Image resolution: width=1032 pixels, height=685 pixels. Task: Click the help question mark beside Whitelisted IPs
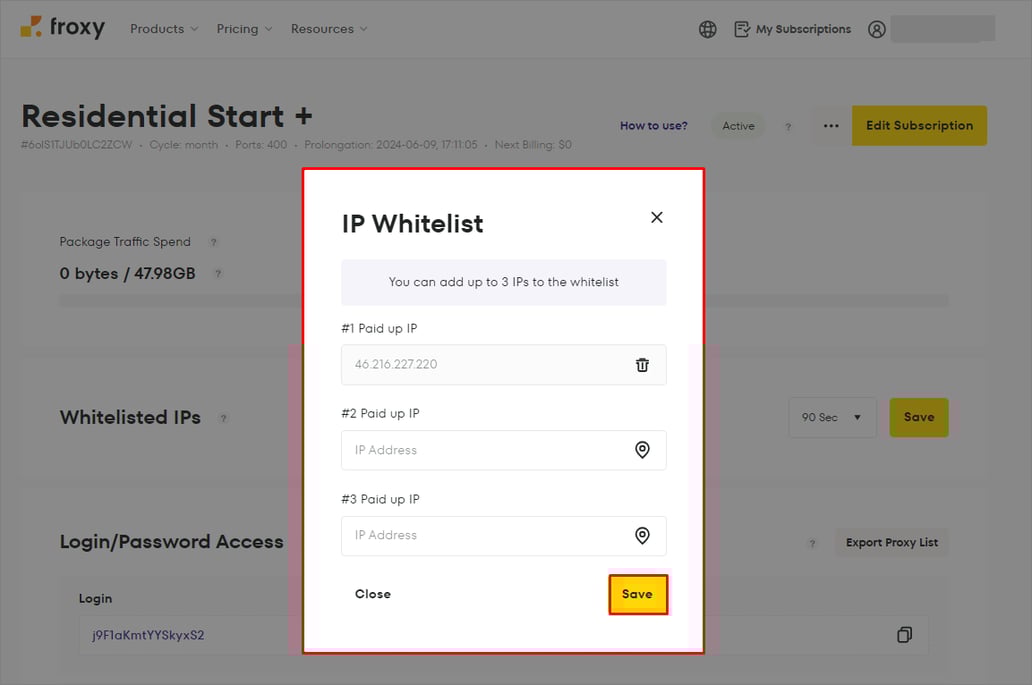click(x=222, y=417)
